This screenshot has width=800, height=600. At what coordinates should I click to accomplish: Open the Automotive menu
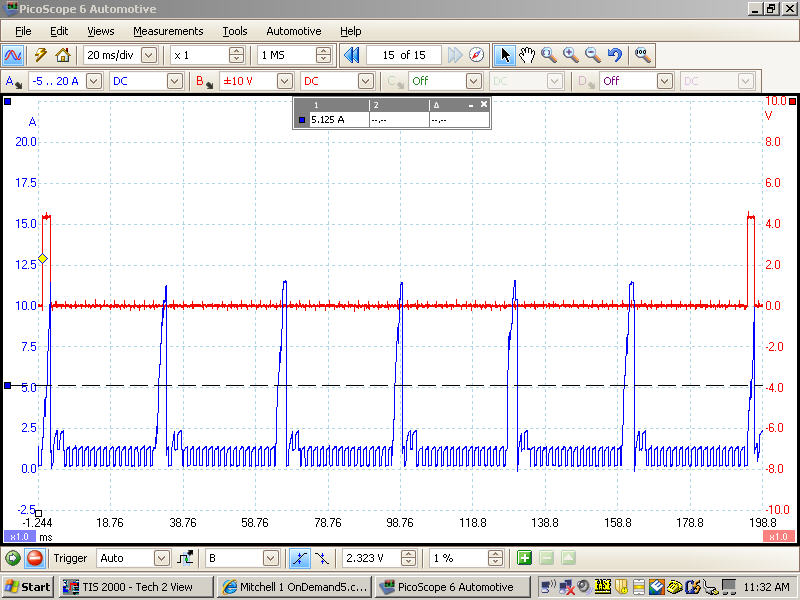294,31
